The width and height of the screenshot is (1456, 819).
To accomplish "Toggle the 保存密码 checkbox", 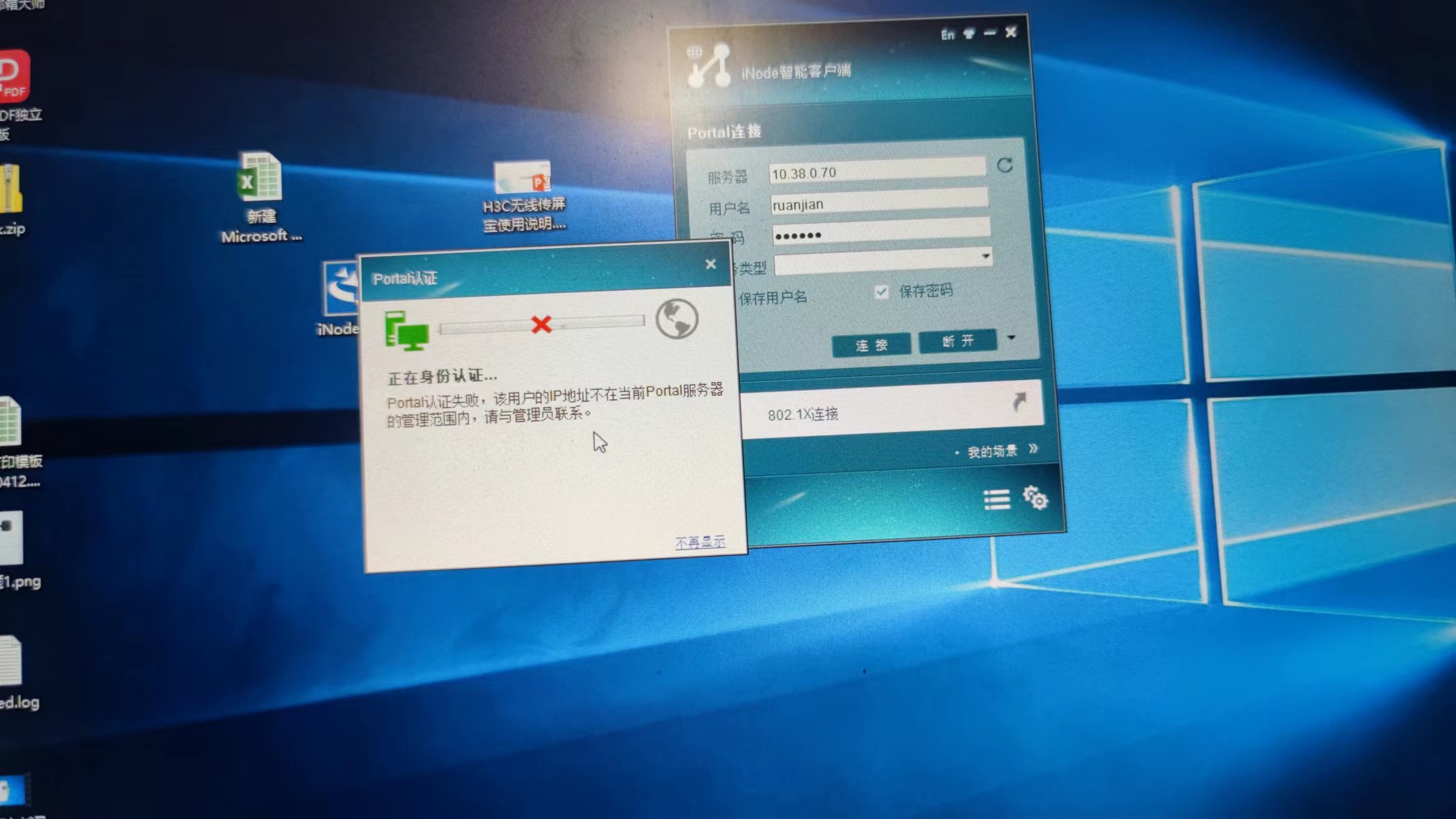I will (x=882, y=292).
